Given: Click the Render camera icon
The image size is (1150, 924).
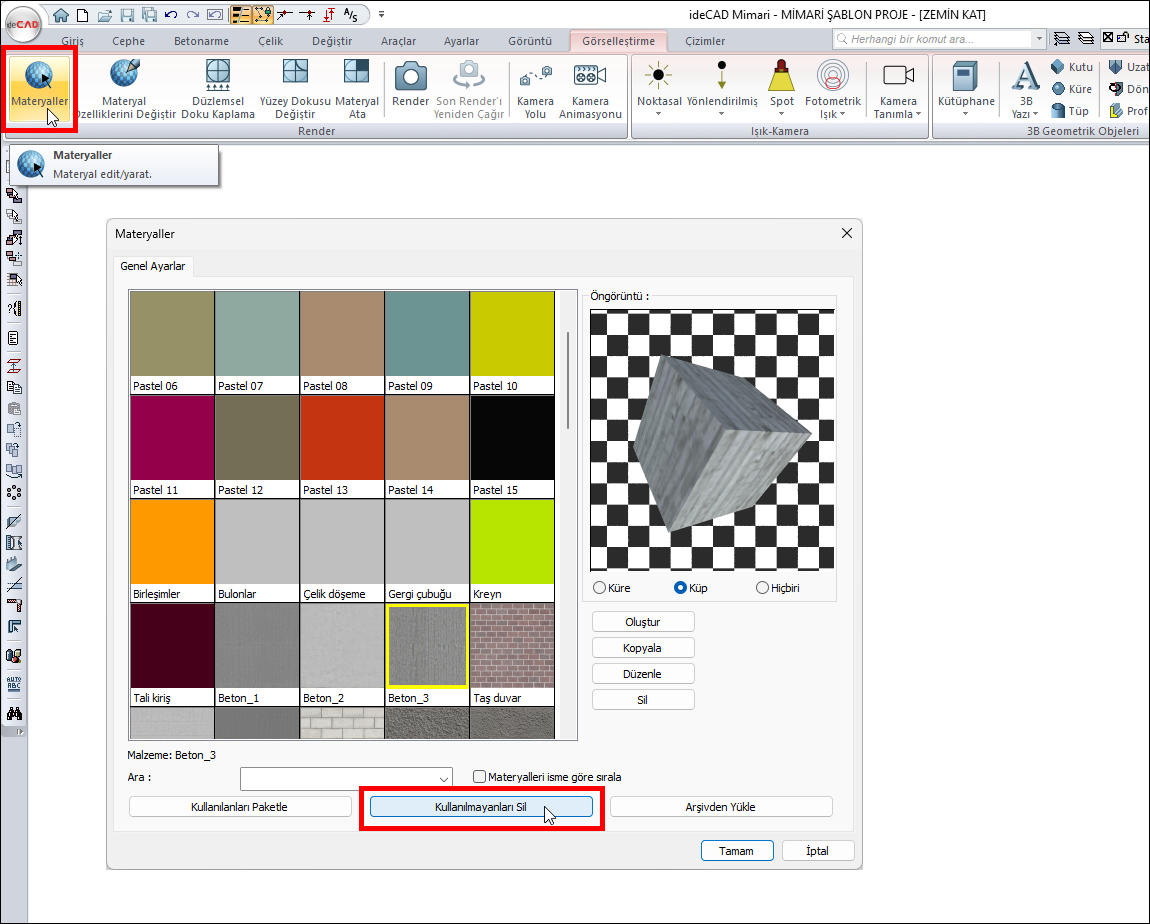Looking at the screenshot, I should coord(410,76).
